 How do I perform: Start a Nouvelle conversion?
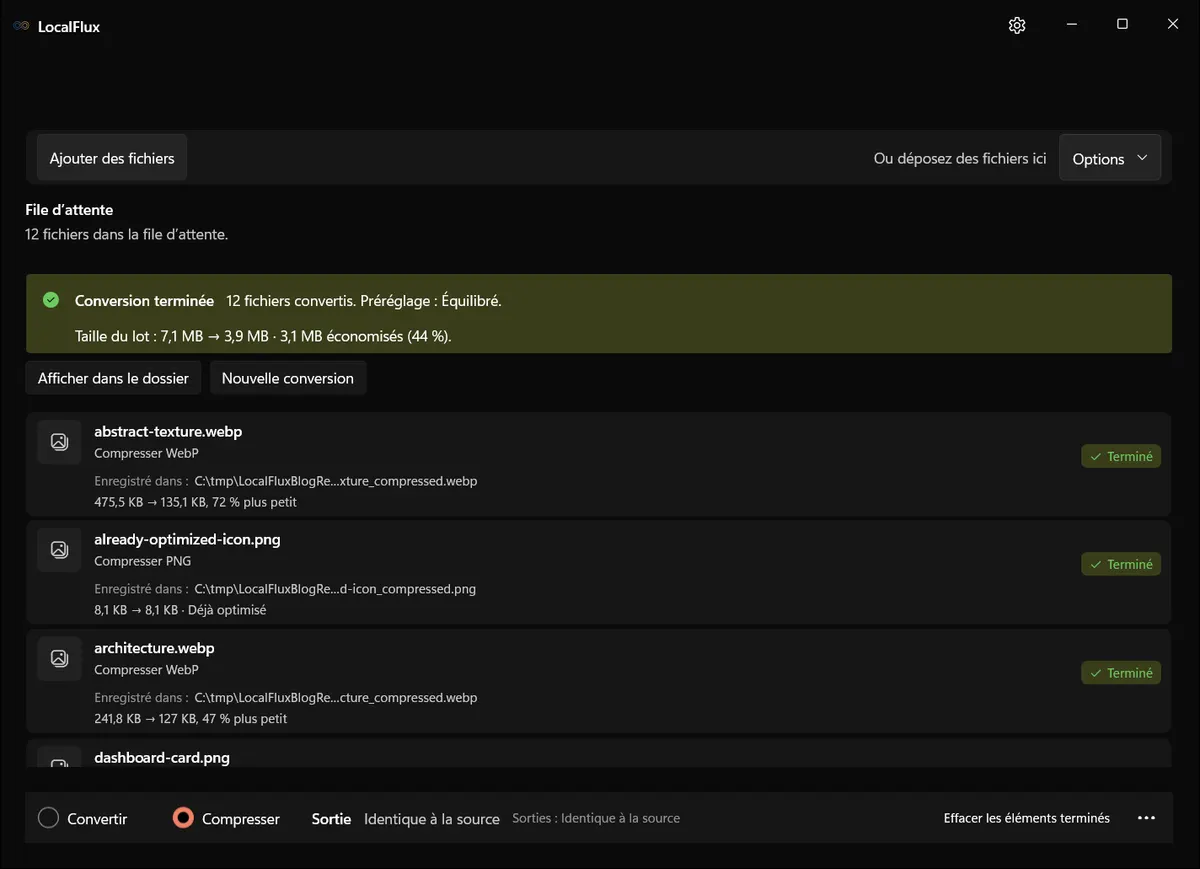pyautogui.click(x=288, y=378)
